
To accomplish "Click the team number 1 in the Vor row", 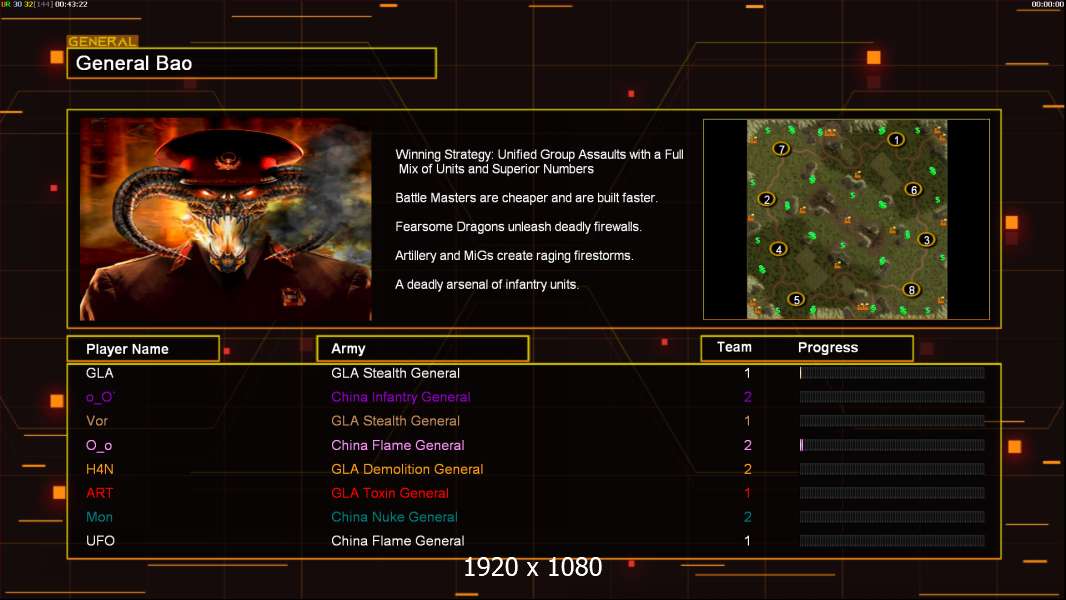I will tap(747, 421).
